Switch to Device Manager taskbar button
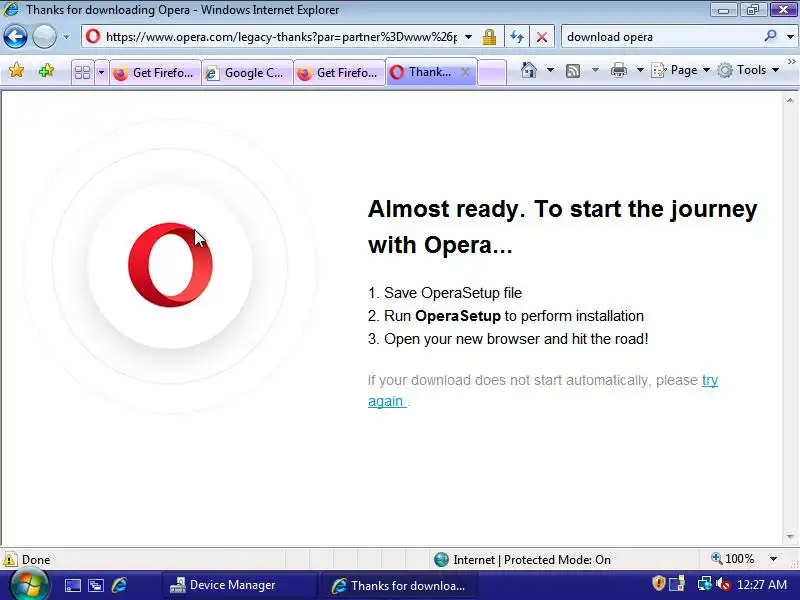 tap(239, 585)
